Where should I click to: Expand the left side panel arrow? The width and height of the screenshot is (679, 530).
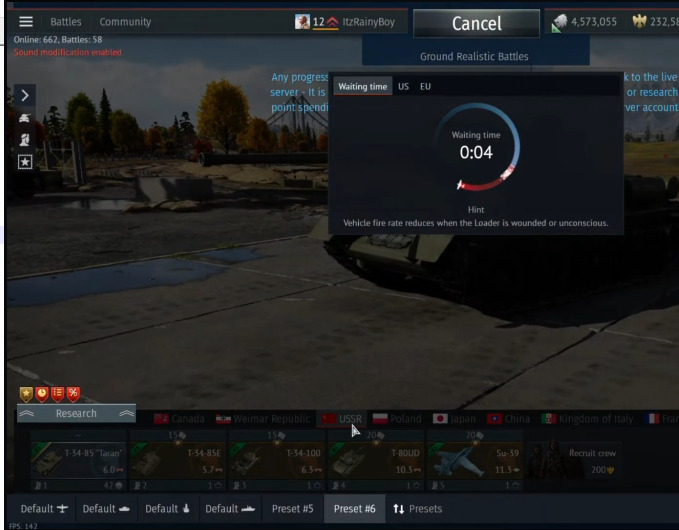coord(26,95)
